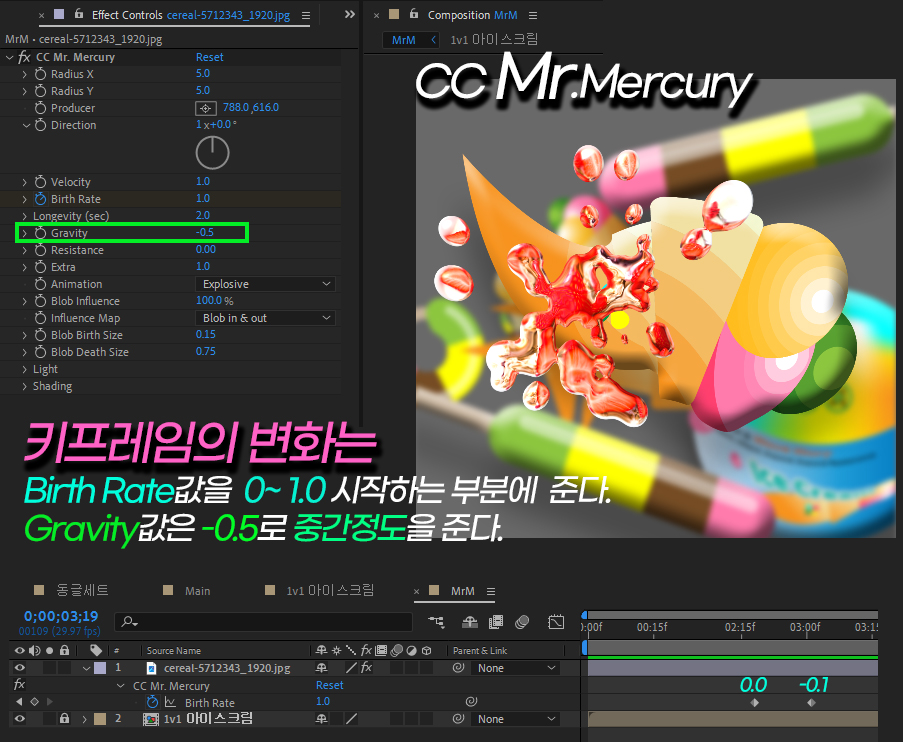
Task: Click 1v1 아이스크림 layer label color swatch
Action: pos(100,718)
